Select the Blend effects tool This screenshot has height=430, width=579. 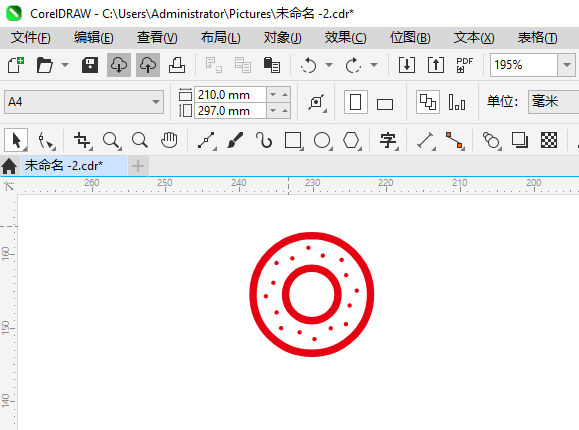click(x=492, y=140)
